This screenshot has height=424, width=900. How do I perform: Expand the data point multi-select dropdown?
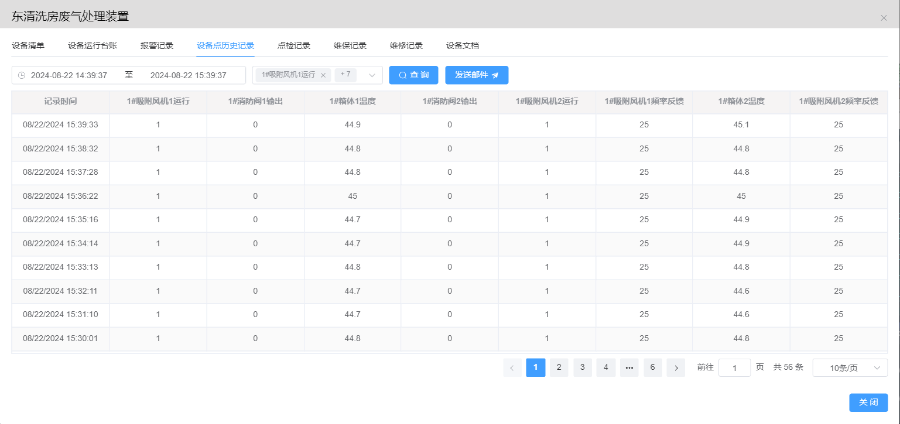pos(372,75)
